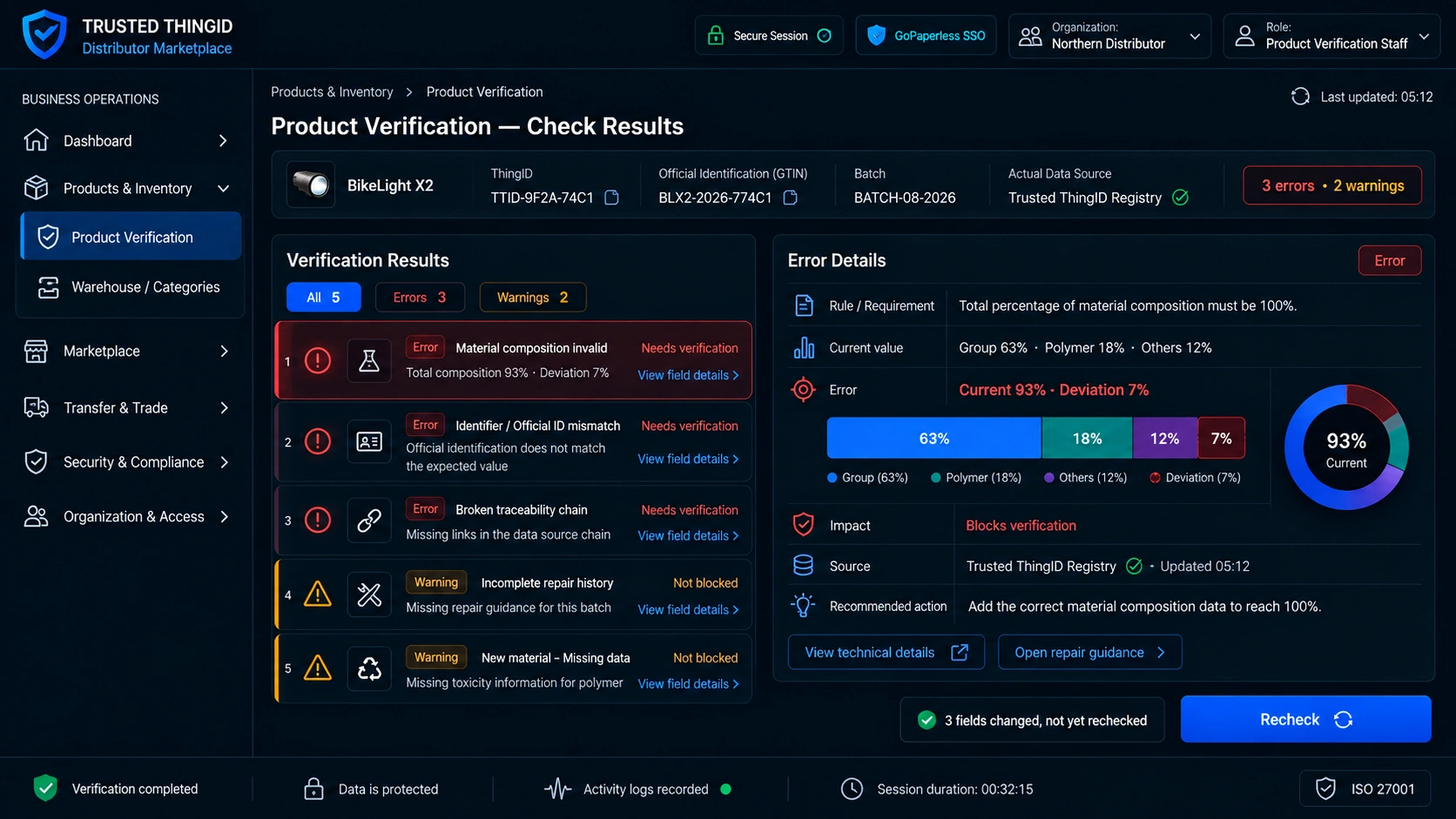Click the Transfer & Trade truck icon
Viewport: 1456px width, 819px height.
36,407
